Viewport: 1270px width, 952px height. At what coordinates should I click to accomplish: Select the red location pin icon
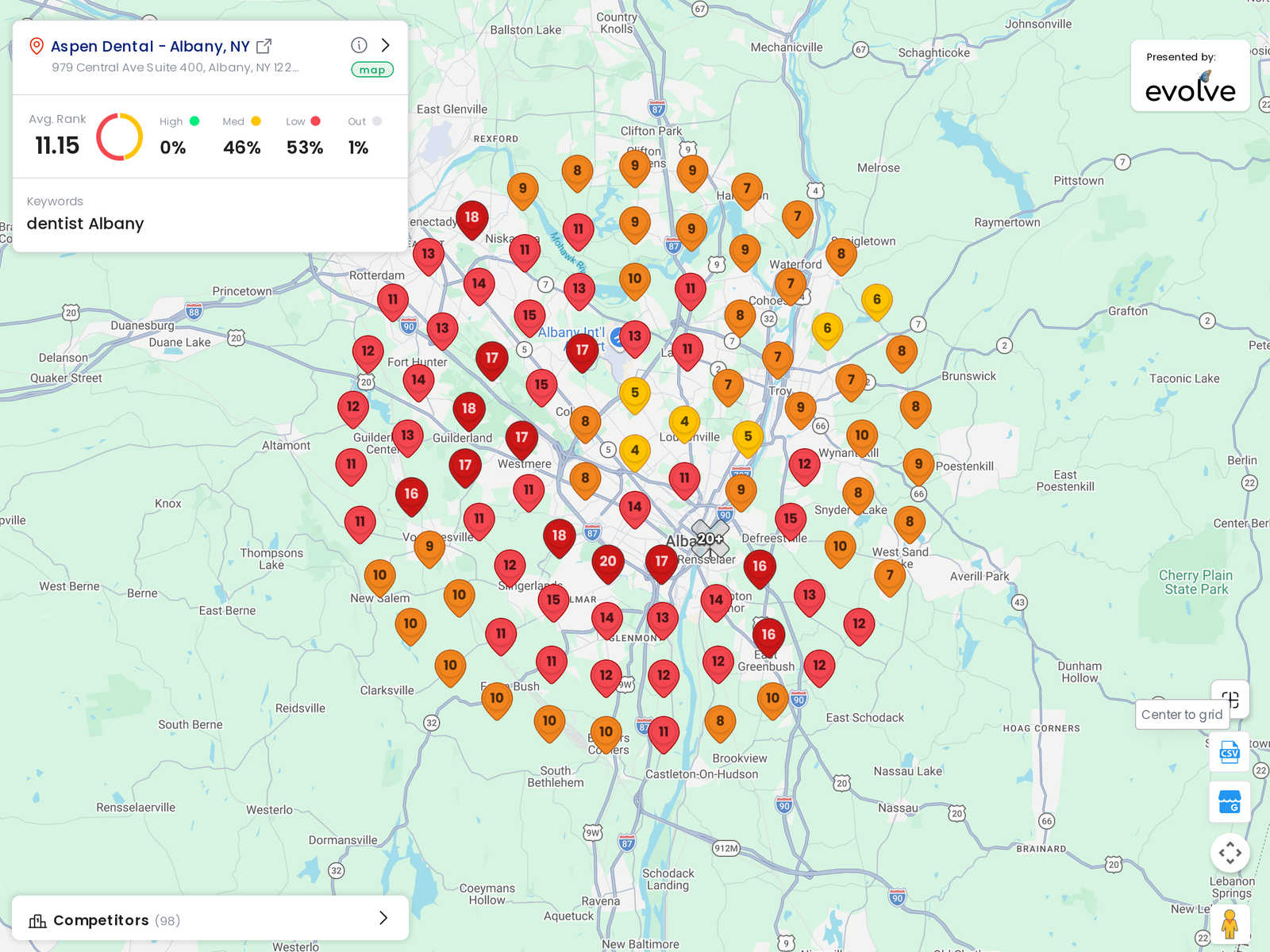click(36, 46)
